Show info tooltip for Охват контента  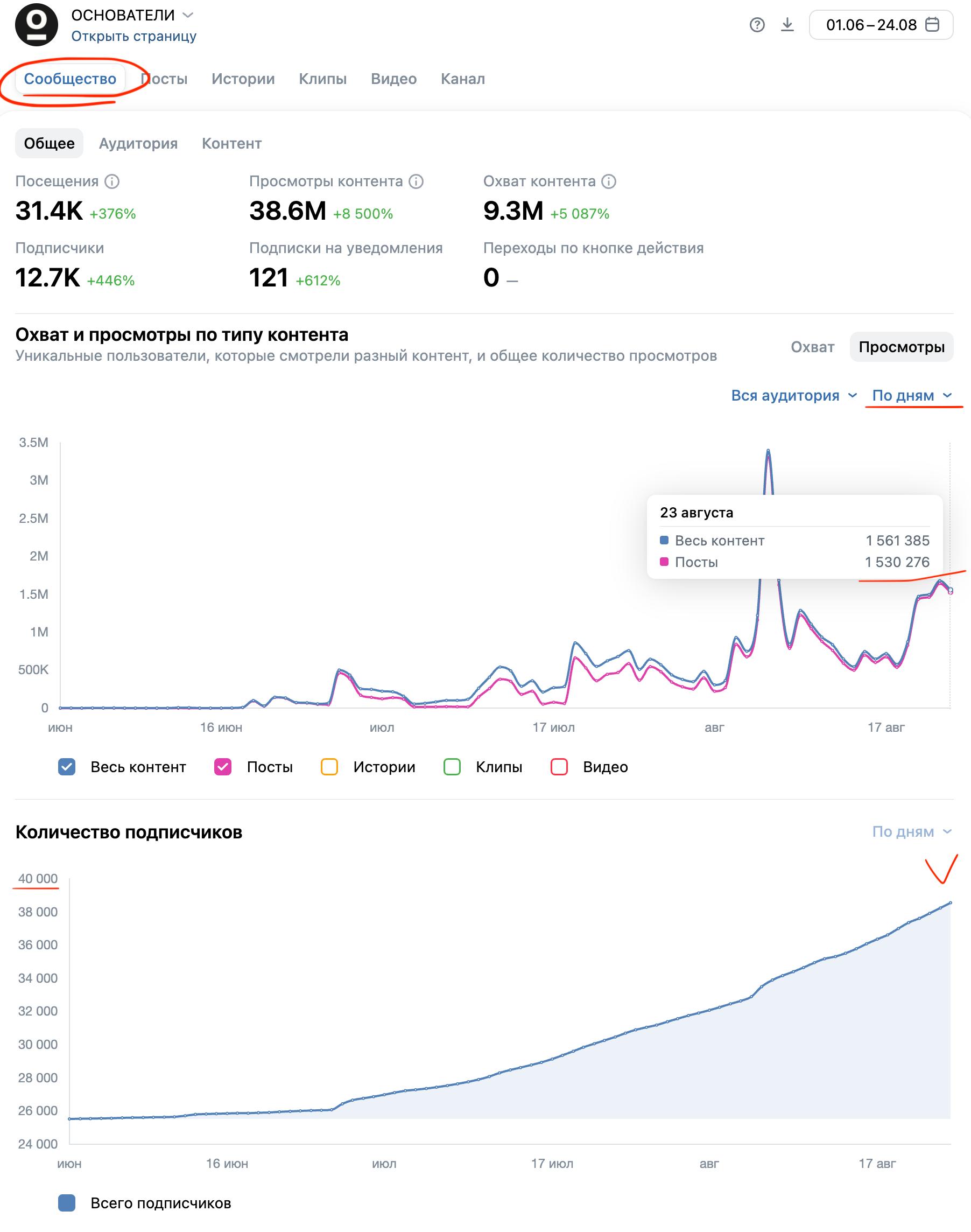(x=609, y=181)
